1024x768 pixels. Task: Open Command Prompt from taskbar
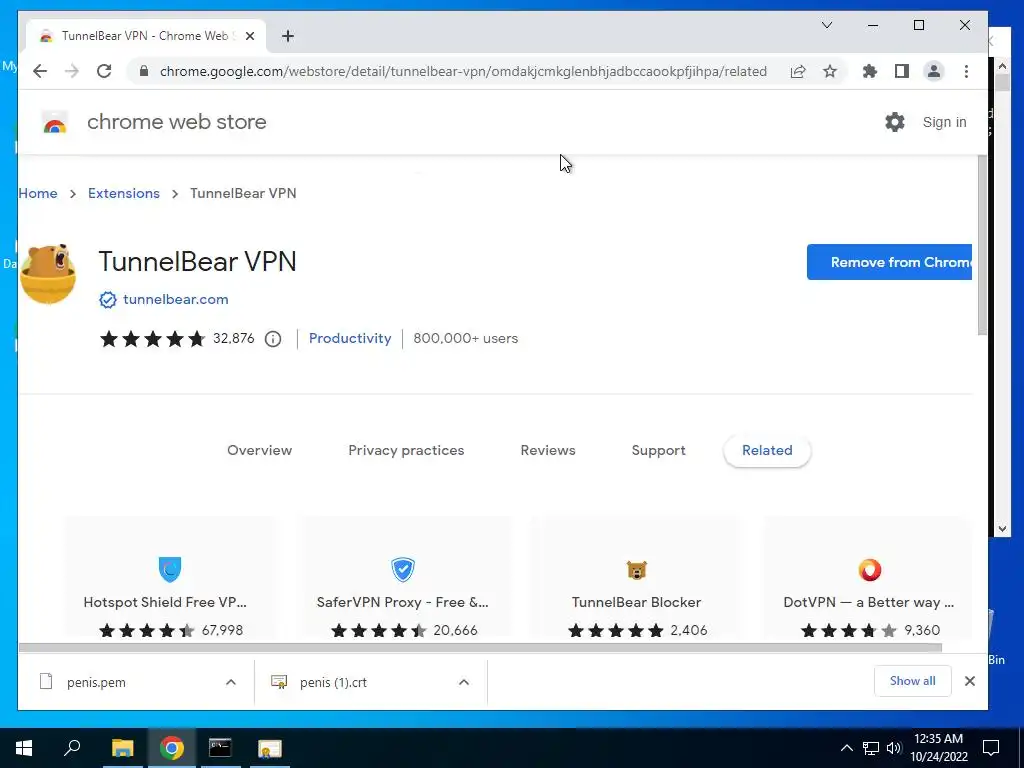220,748
